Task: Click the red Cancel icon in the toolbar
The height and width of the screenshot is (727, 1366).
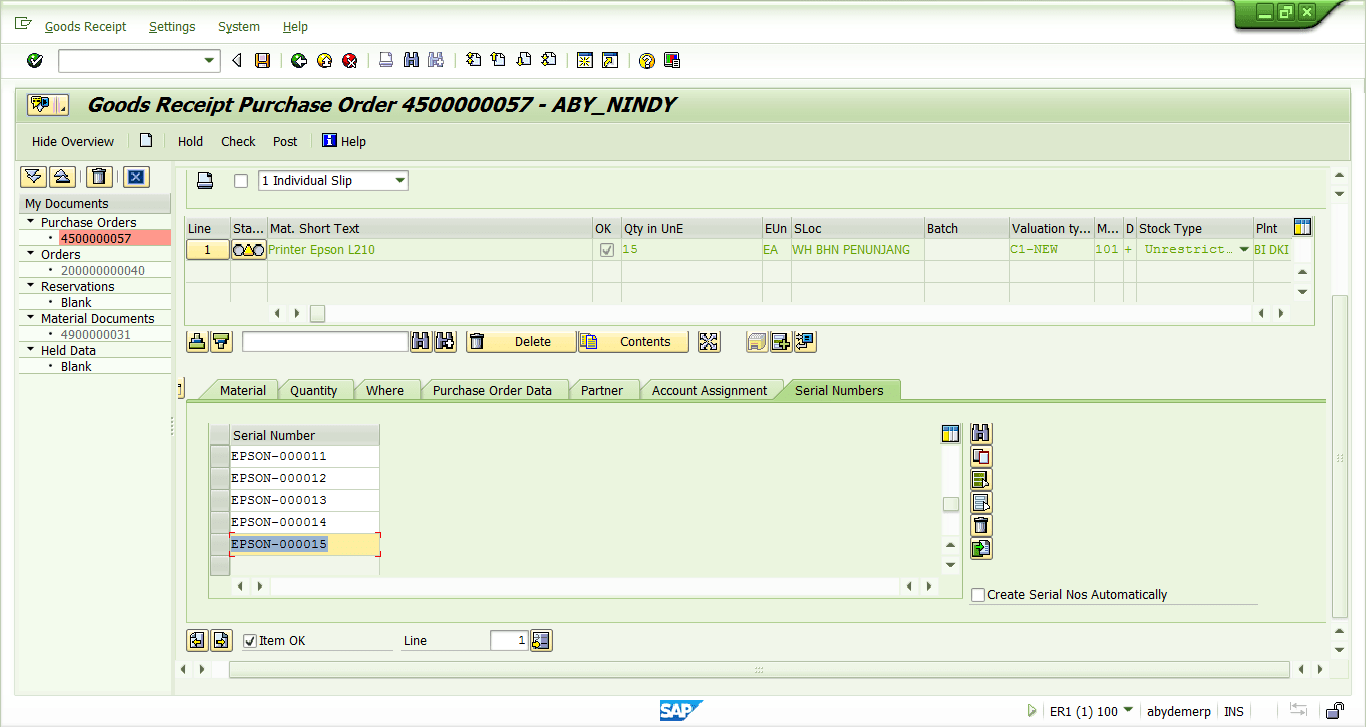Action: (350, 61)
